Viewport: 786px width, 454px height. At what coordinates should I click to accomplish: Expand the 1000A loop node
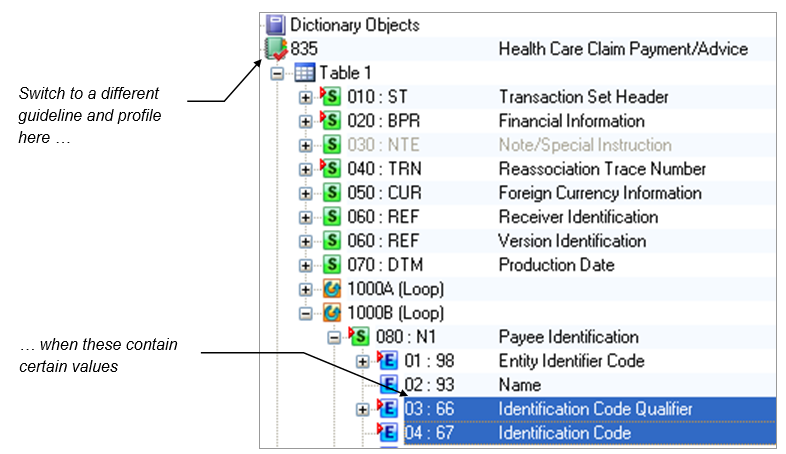[306, 289]
